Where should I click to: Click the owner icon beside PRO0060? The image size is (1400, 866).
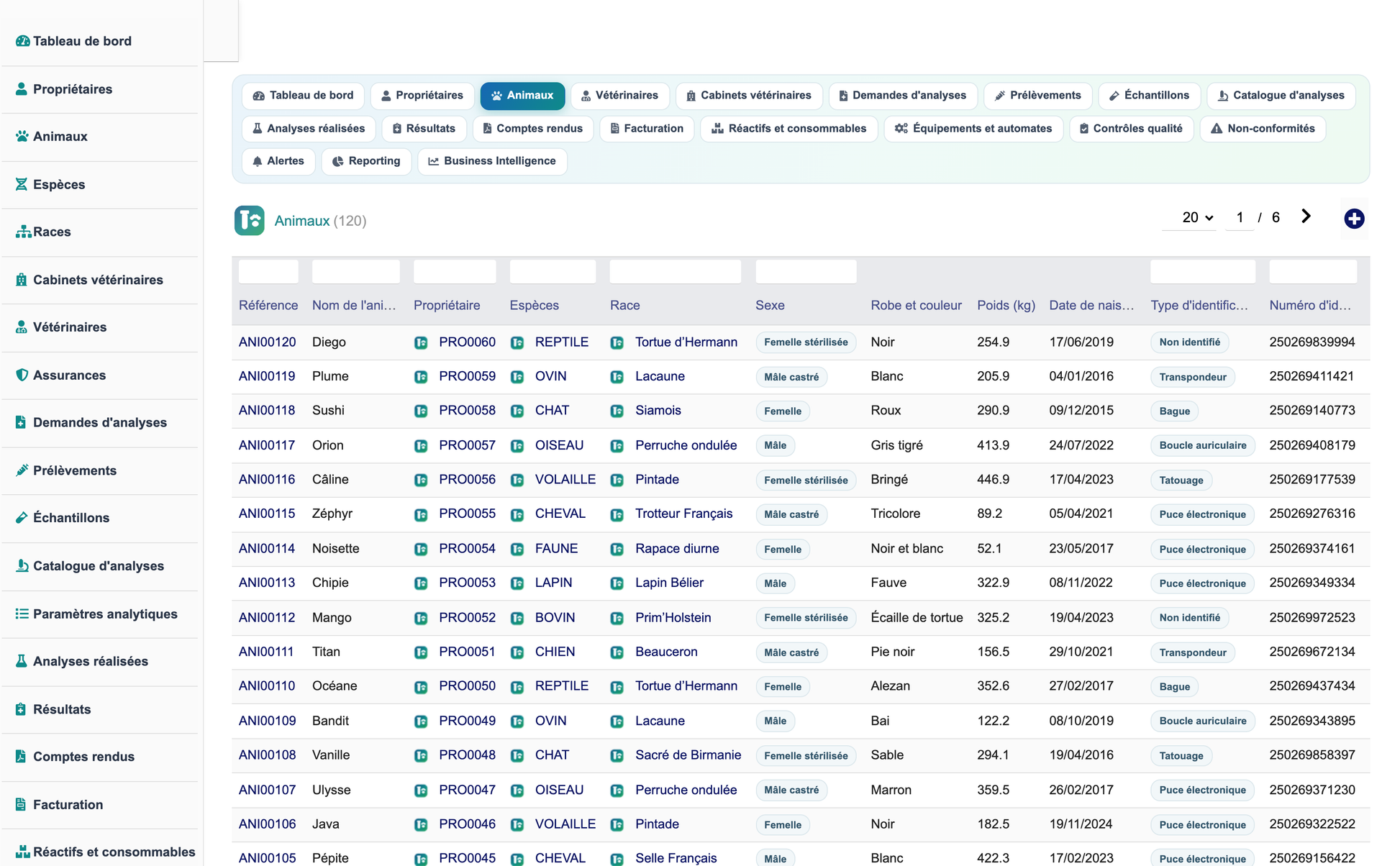coord(421,343)
